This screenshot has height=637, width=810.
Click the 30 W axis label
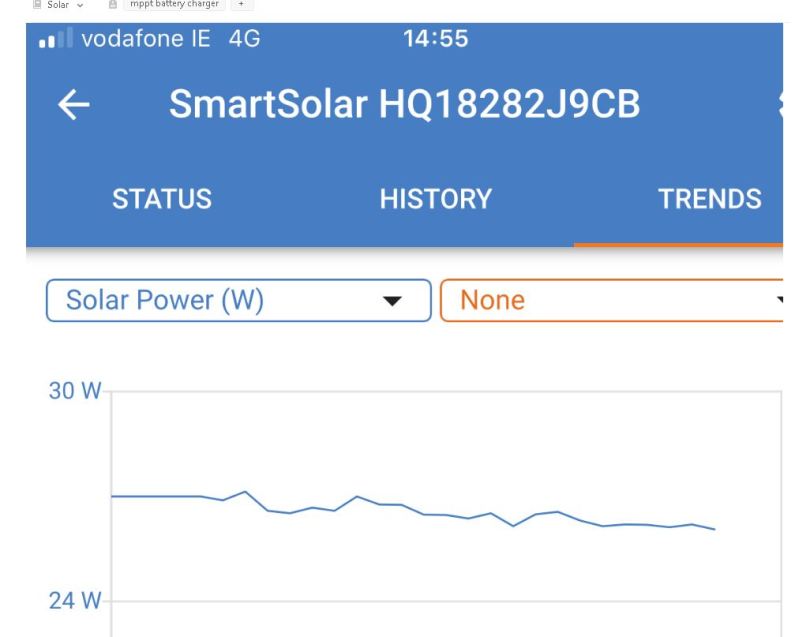(x=75, y=391)
